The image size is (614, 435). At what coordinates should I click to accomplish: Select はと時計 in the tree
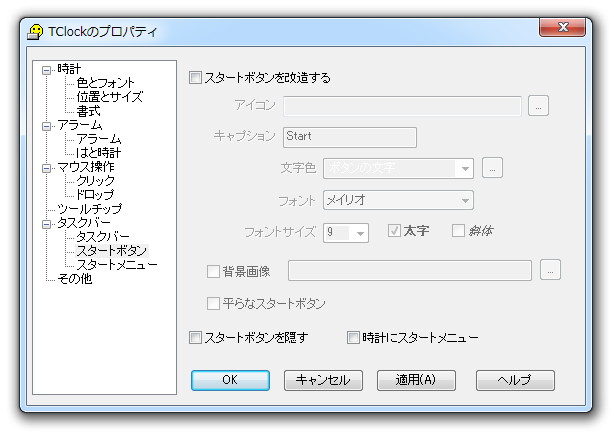tap(98, 153)
